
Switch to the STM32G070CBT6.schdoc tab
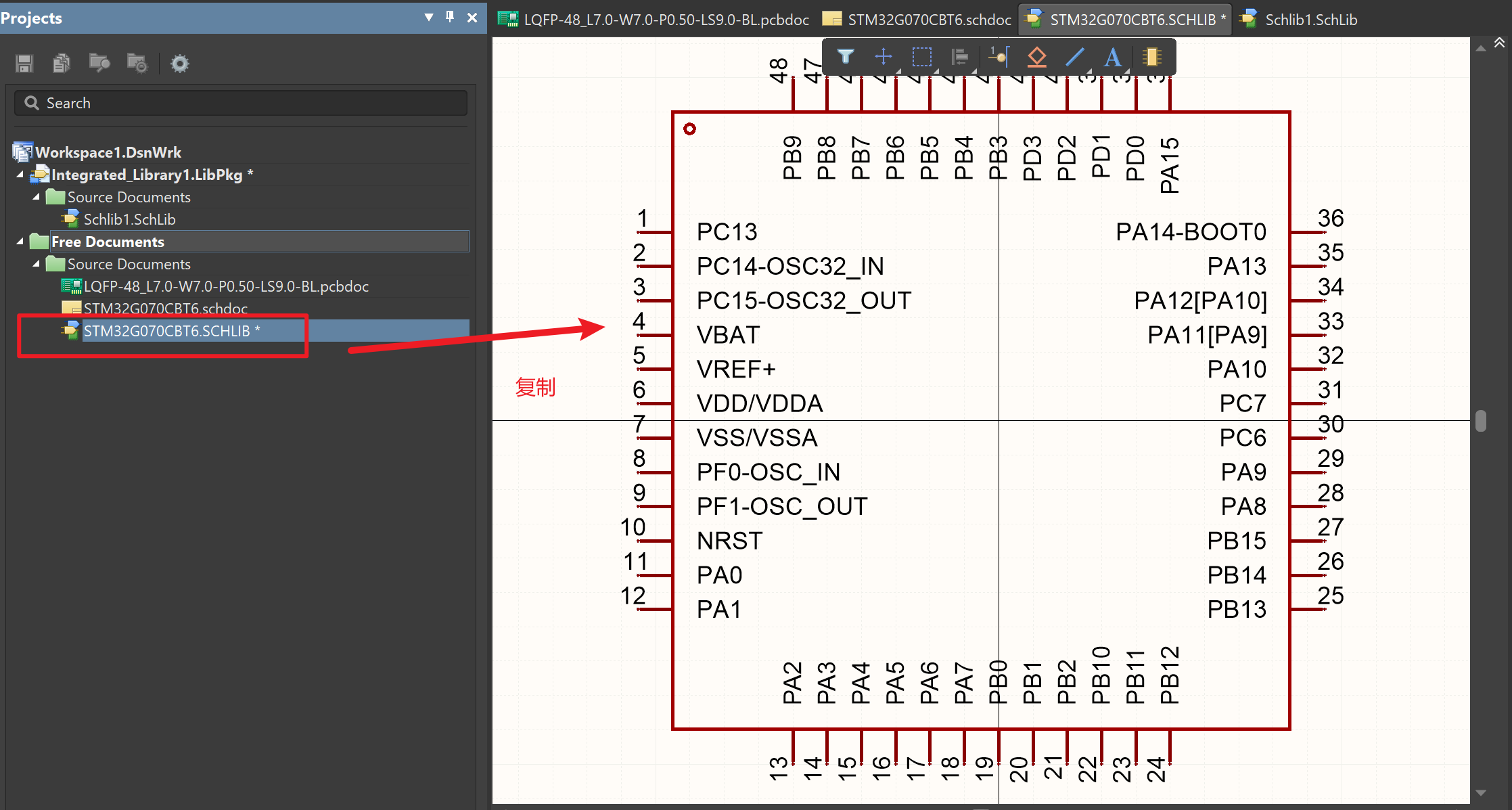click(917, 20)
